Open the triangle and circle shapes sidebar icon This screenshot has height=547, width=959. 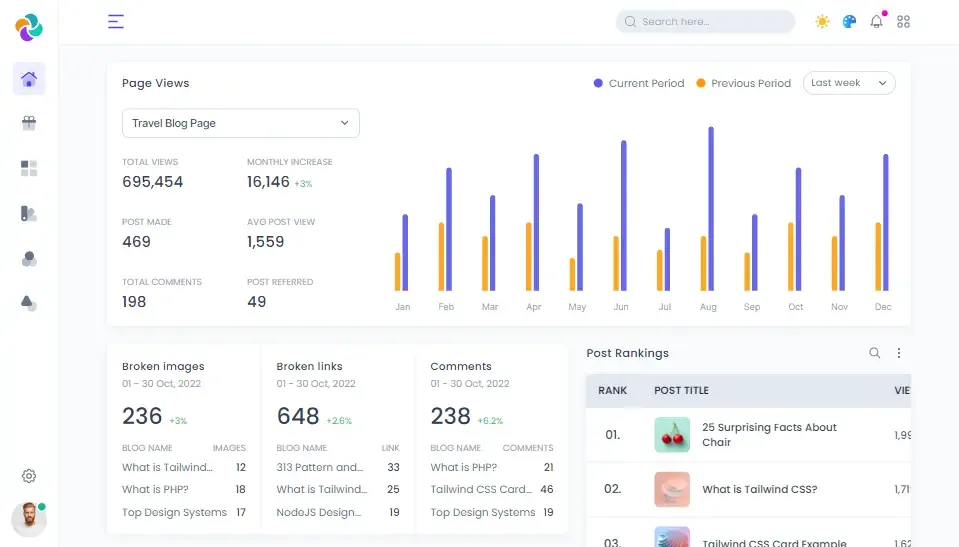[29, 303]
